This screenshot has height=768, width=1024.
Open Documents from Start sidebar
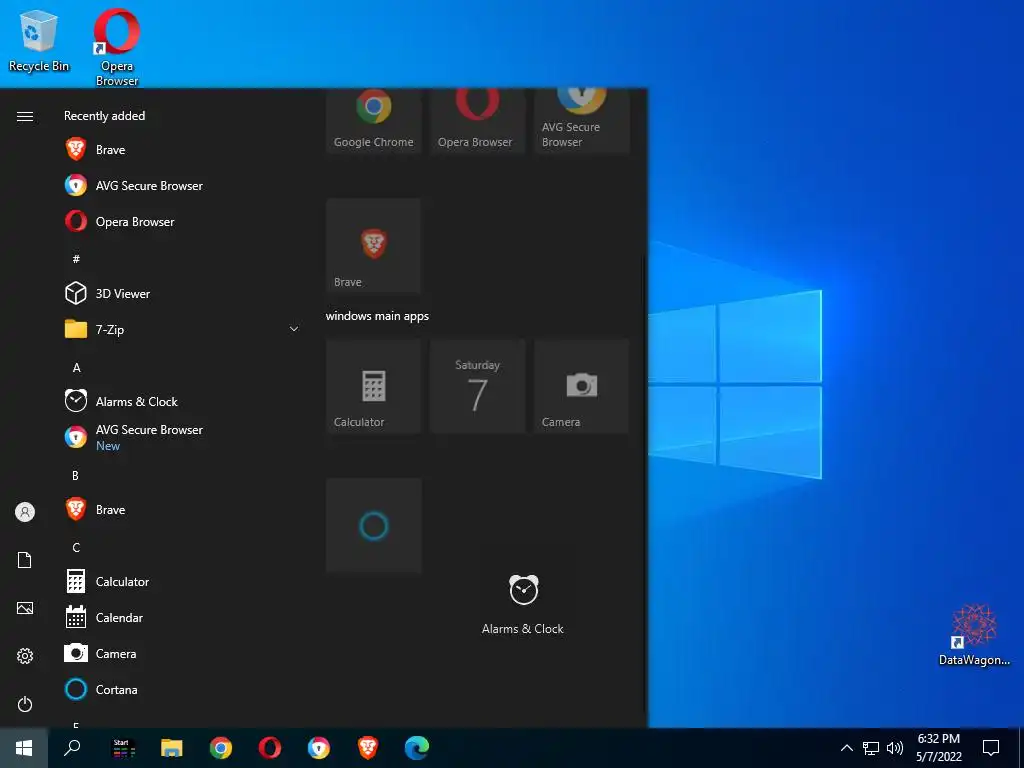click(25, 560)
